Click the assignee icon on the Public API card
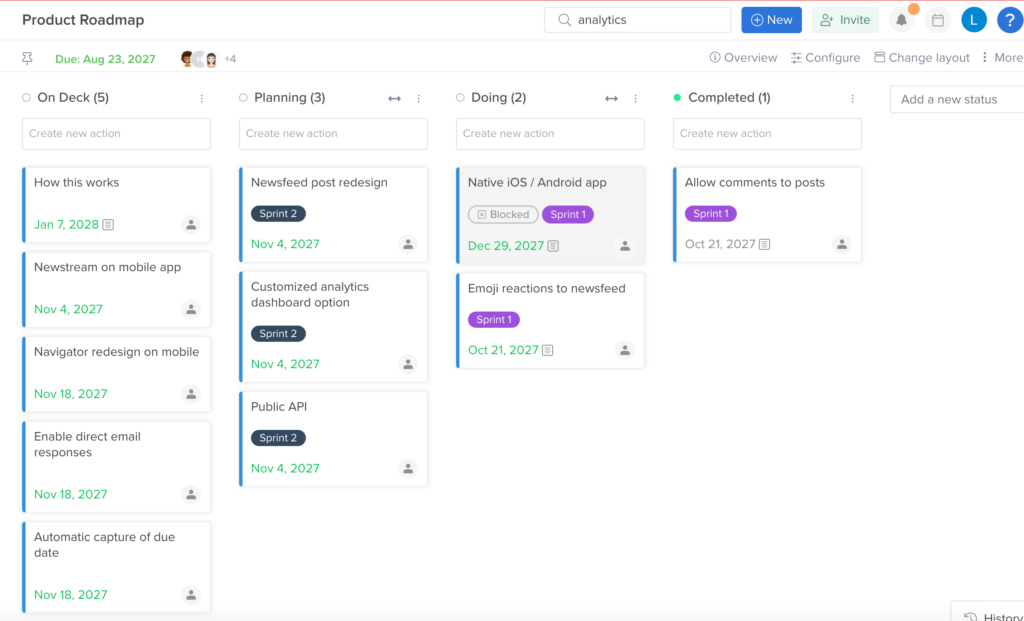 click(408, 468)
